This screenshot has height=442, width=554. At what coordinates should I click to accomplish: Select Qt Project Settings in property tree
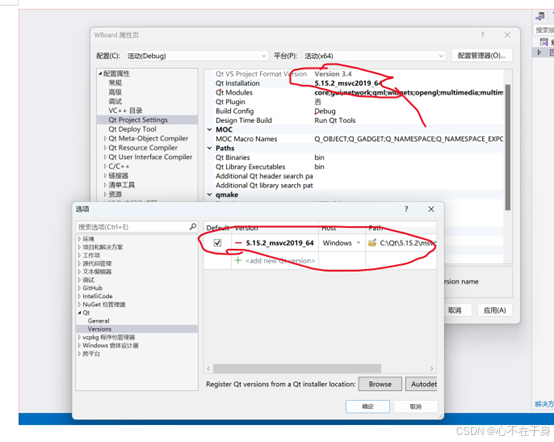[138, 120]
